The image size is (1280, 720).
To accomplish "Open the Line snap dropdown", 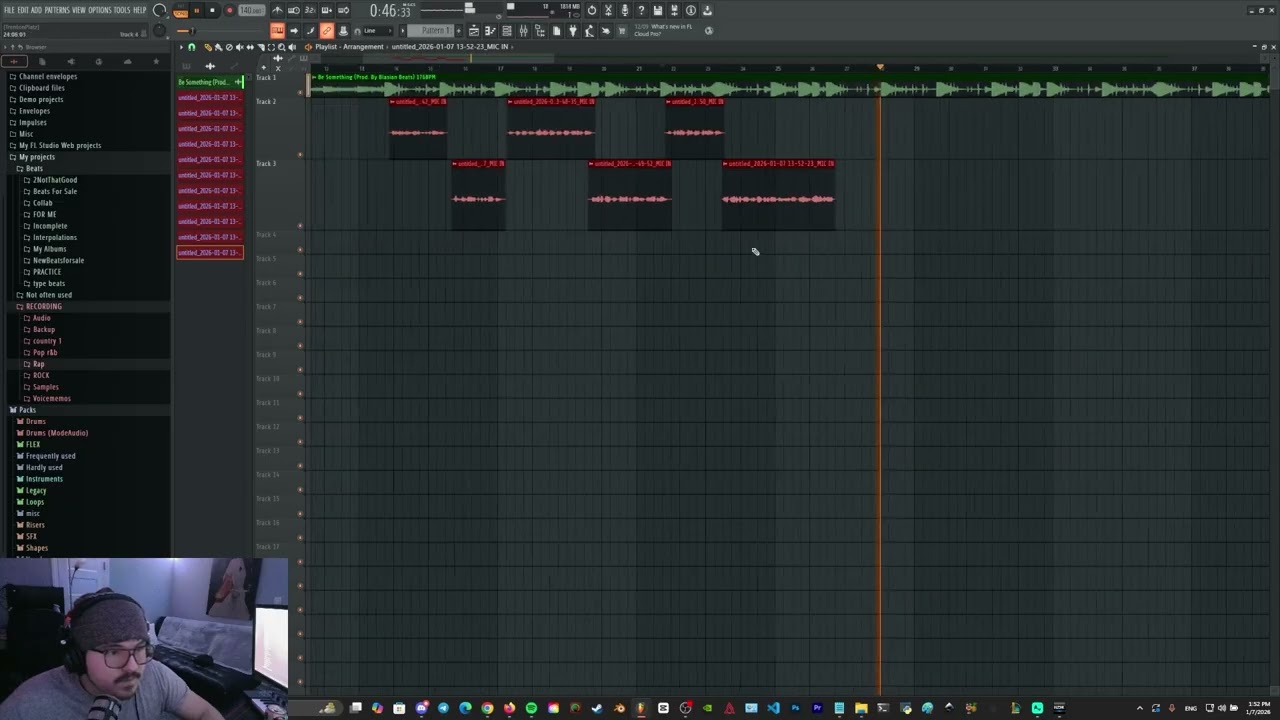I will coord(377,30).
